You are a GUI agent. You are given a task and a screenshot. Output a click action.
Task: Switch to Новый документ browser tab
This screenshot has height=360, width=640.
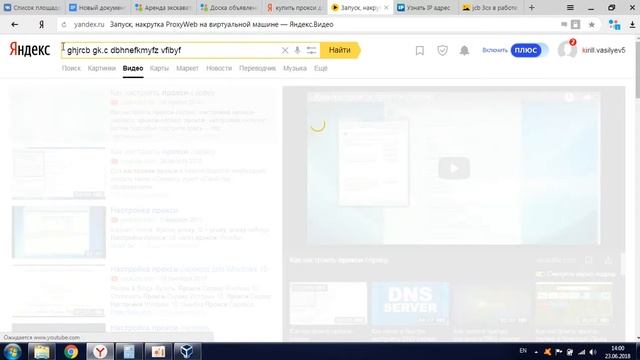(97, 7)
